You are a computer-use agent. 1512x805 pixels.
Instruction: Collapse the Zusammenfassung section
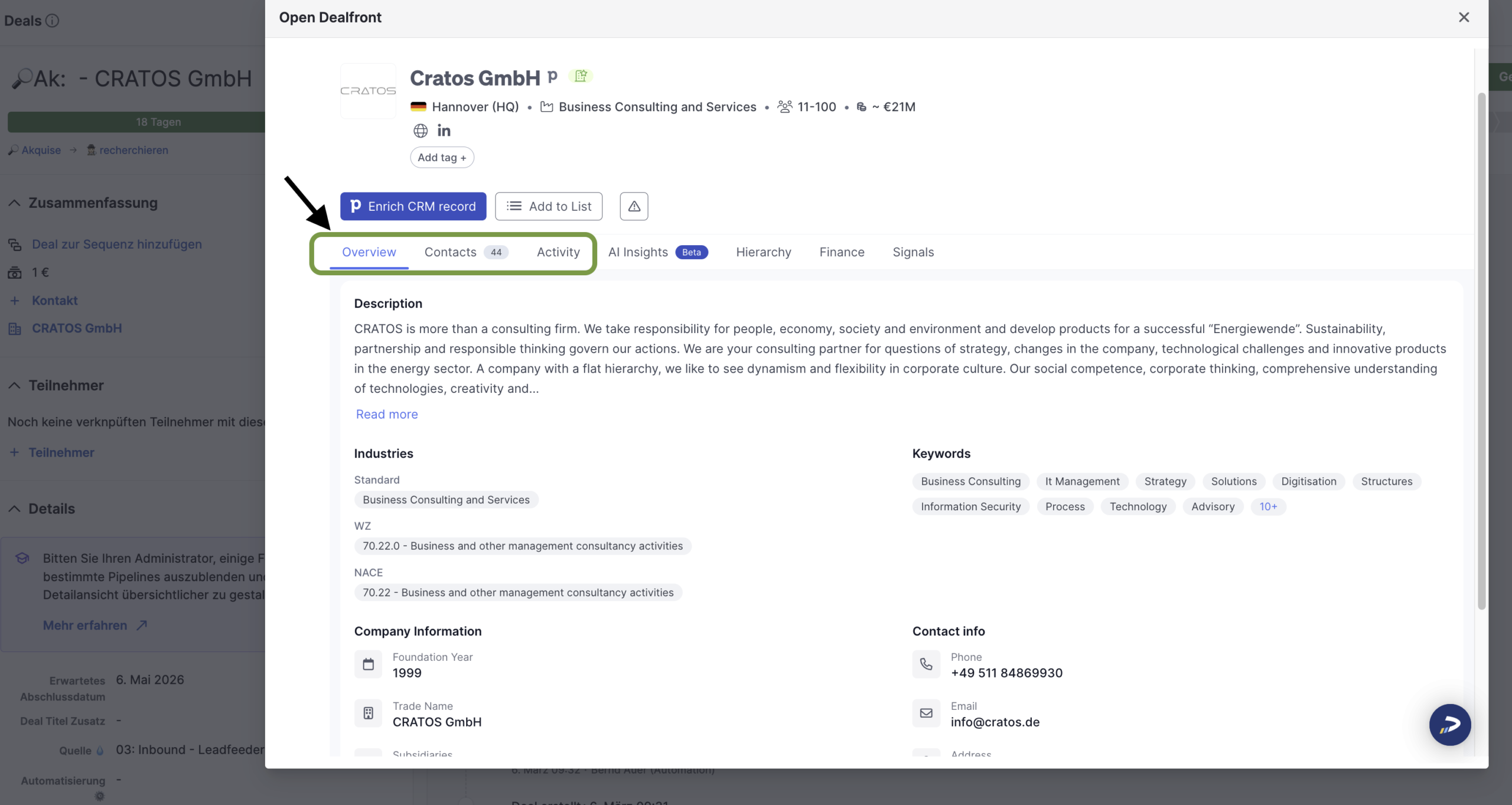click(15, 203)
